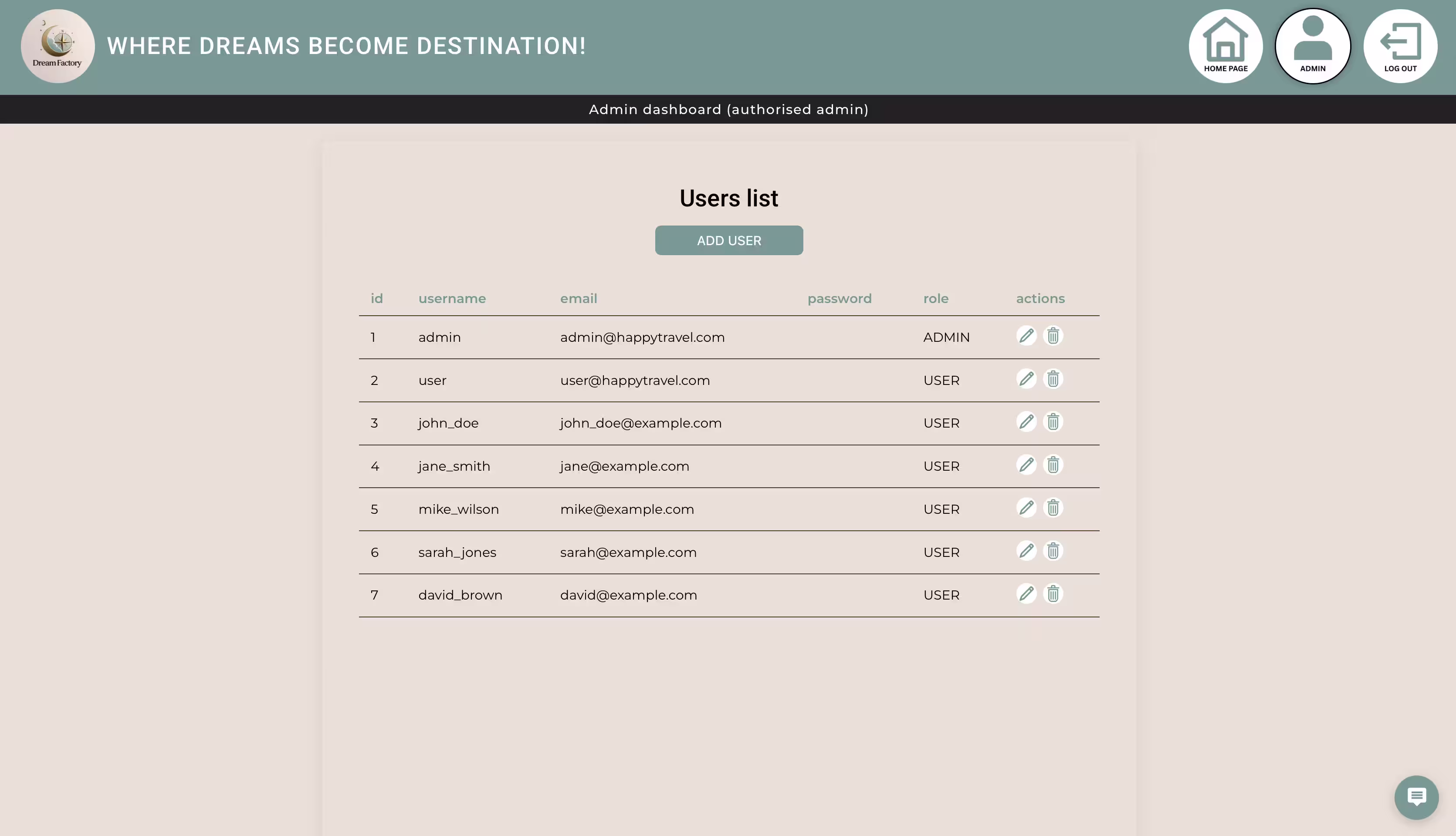This screenshot has height=836, width=1456.
Task: Click the Users list heading
Action: pyautogui.click(x=728, y=198)
